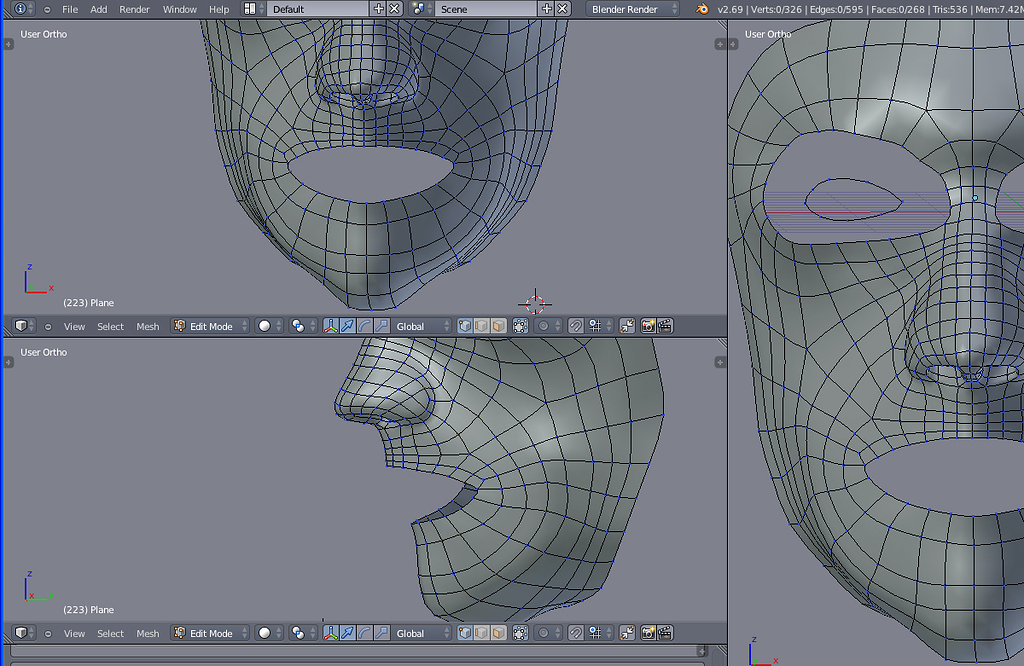Screen dimensions: 1024x666
Task: Open editor type selector in front-view header
Action: pyautogui.click(x=24, y=326)
